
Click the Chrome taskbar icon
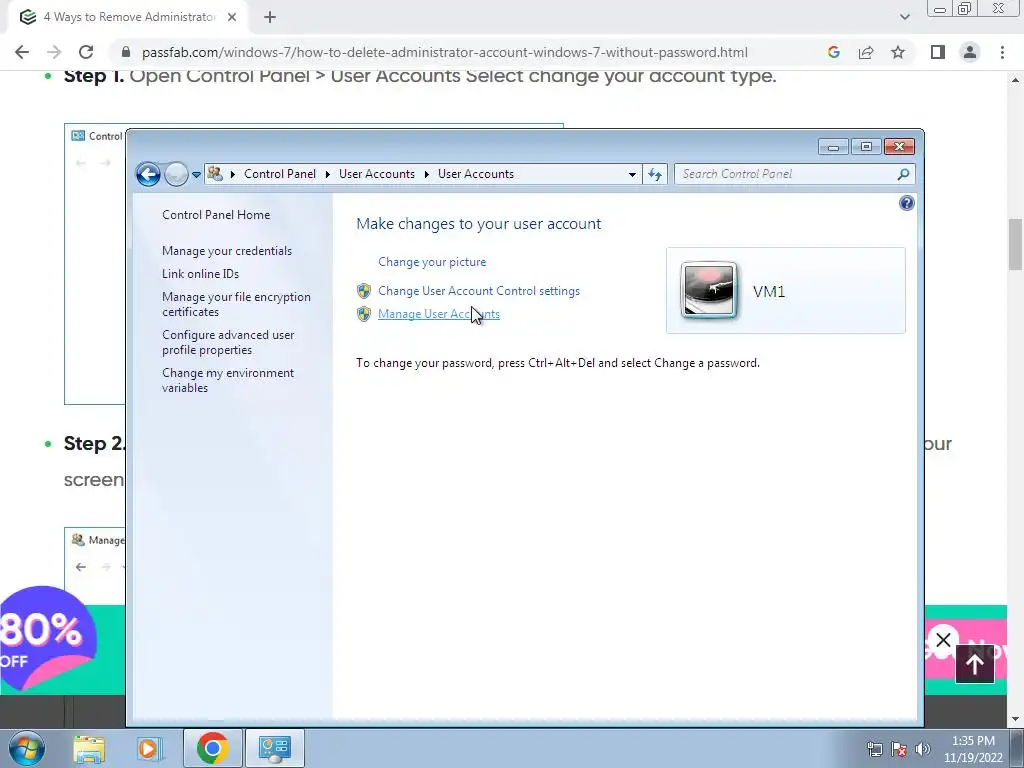click(x=212, y=748)
